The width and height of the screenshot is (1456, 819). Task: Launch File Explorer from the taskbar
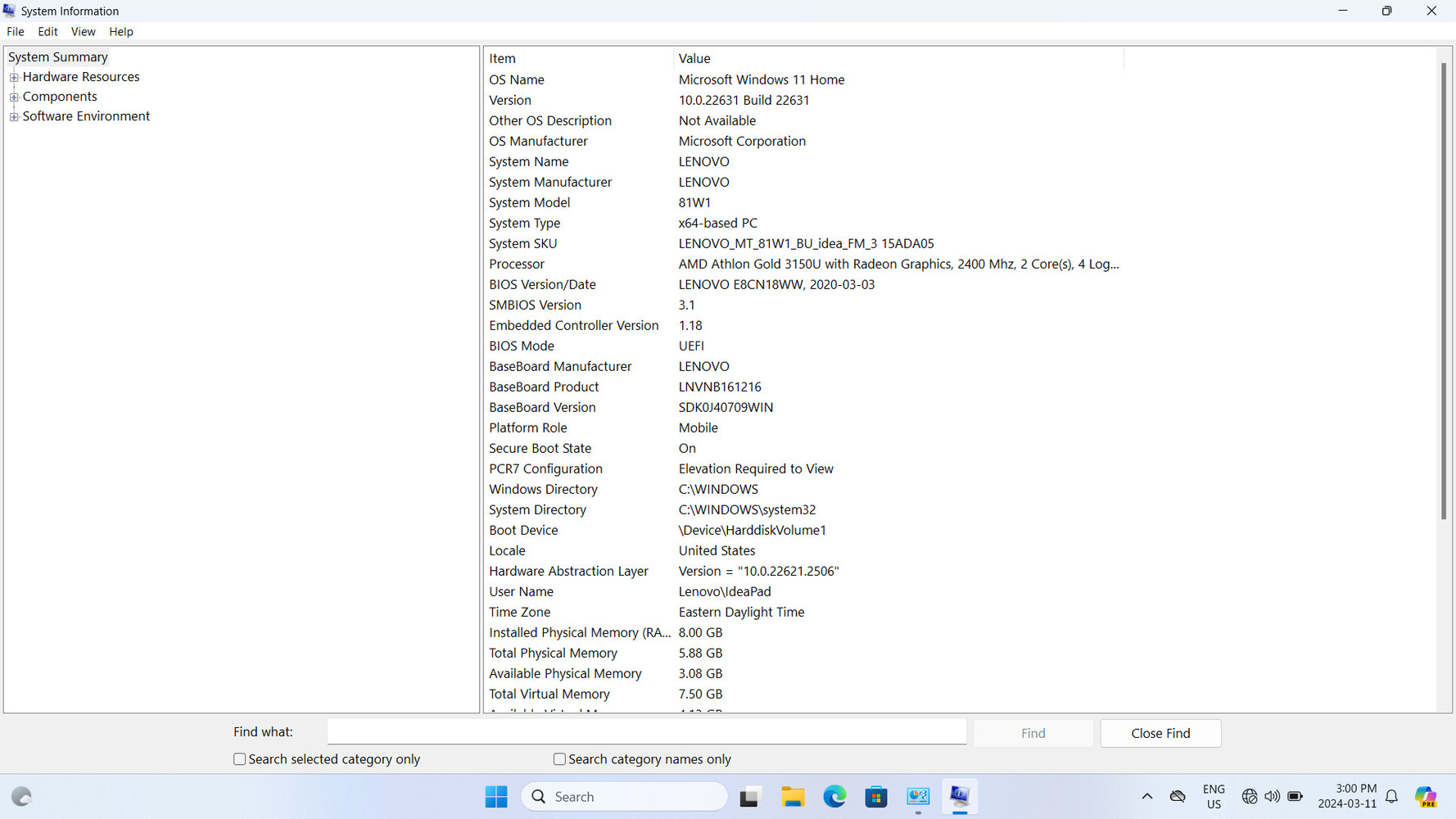[792, 796]
